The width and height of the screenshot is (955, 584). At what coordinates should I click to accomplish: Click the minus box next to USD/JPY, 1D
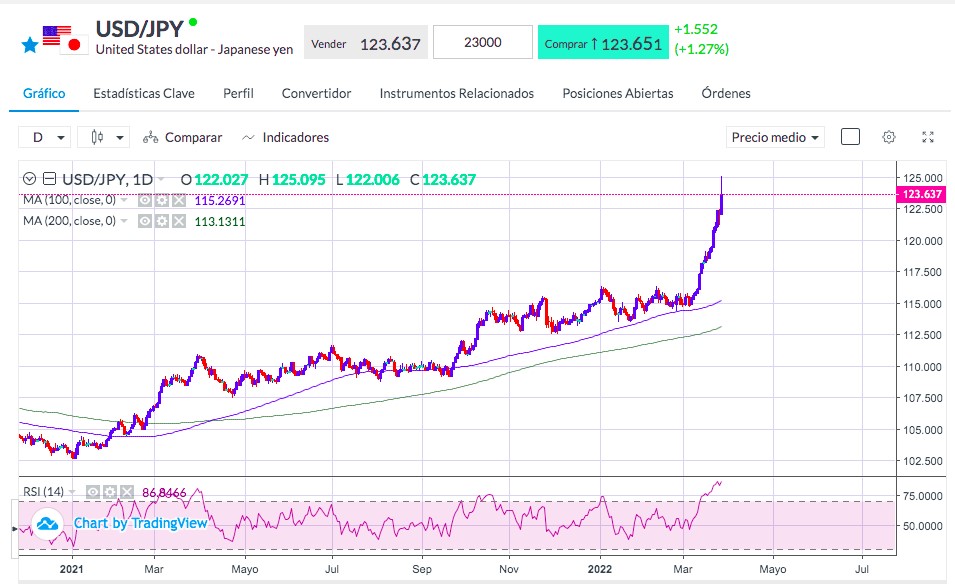(x=49, y=179)
